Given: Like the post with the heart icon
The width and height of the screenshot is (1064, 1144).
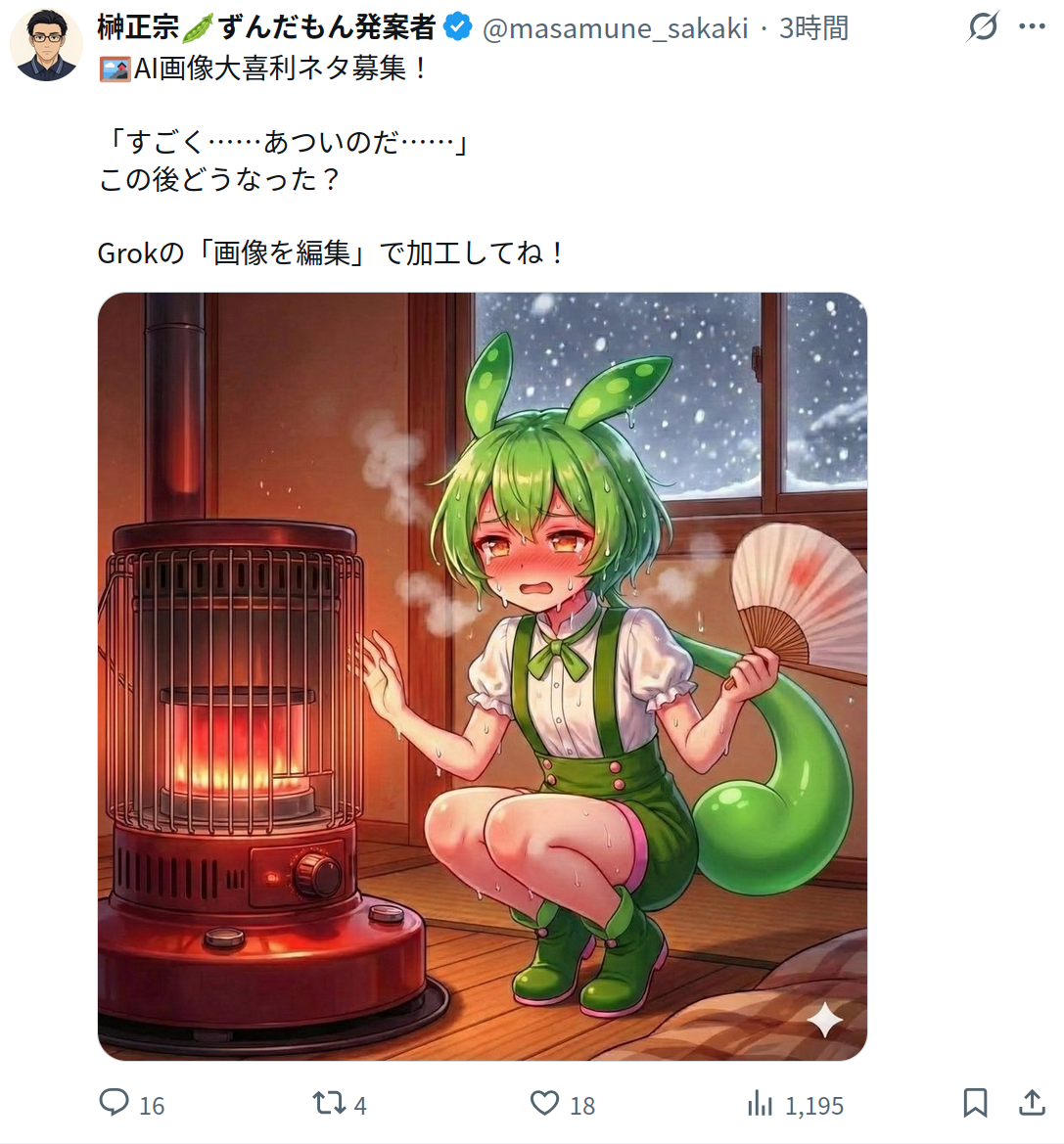Looking at the screenshot, I should tap(544, 1103).
